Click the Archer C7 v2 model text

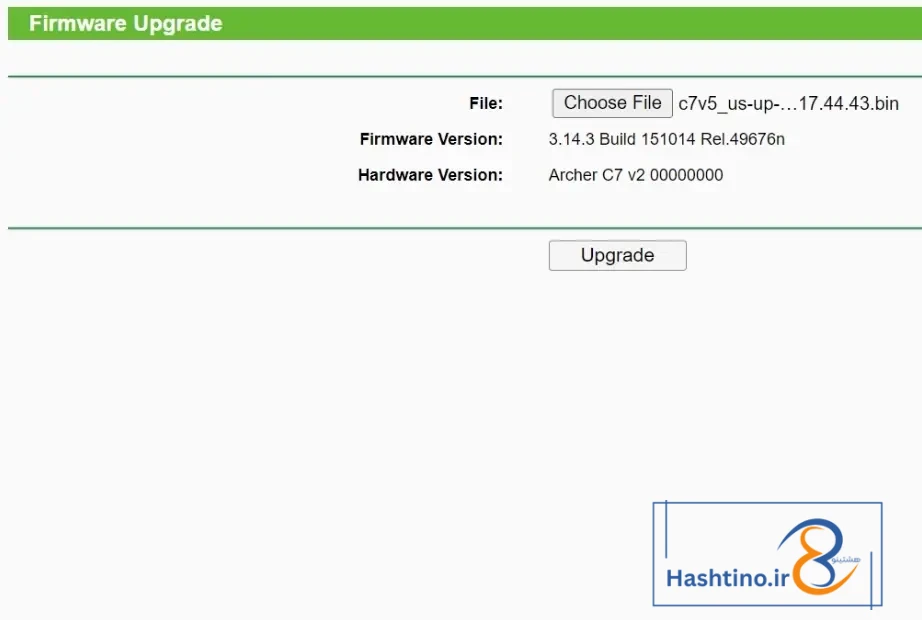click(x=596, y=175)
